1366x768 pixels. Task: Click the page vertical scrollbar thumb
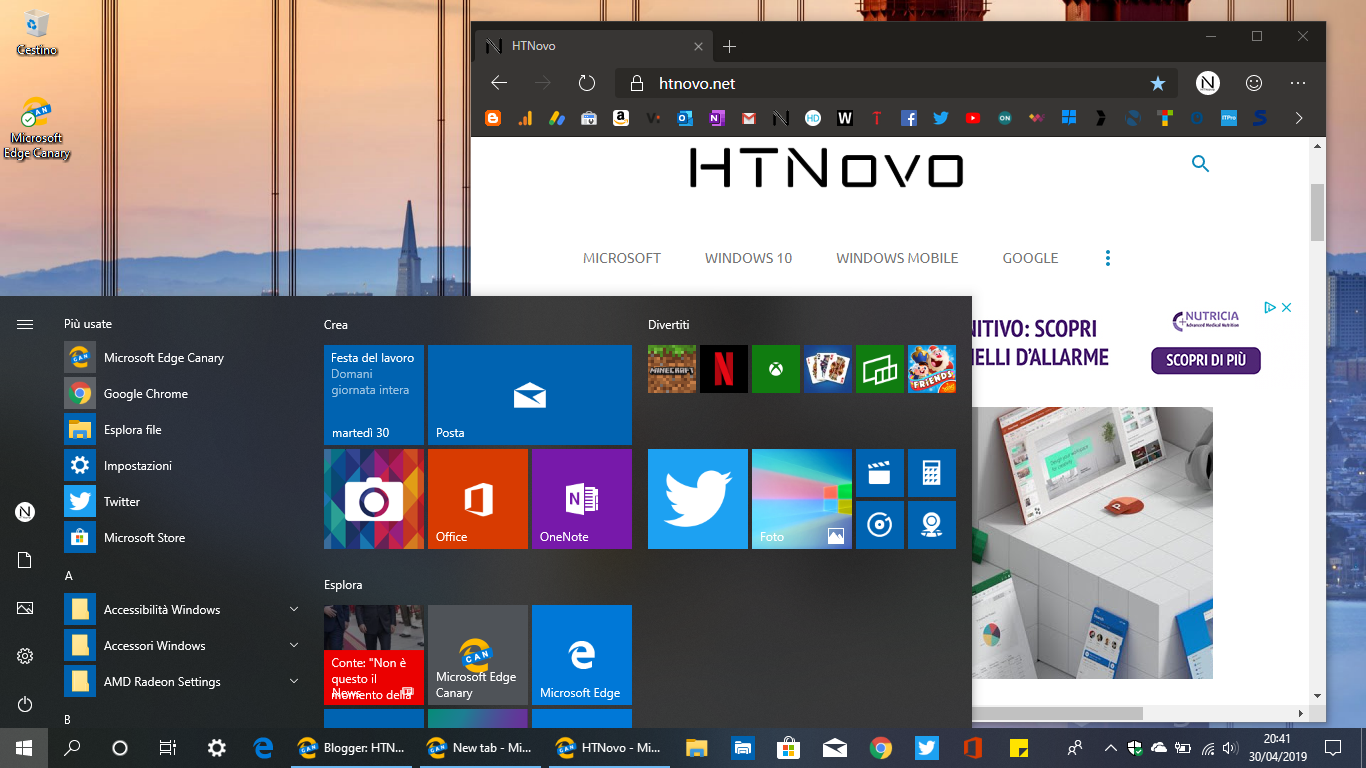pyautogui.click(x=1318, y=212)
